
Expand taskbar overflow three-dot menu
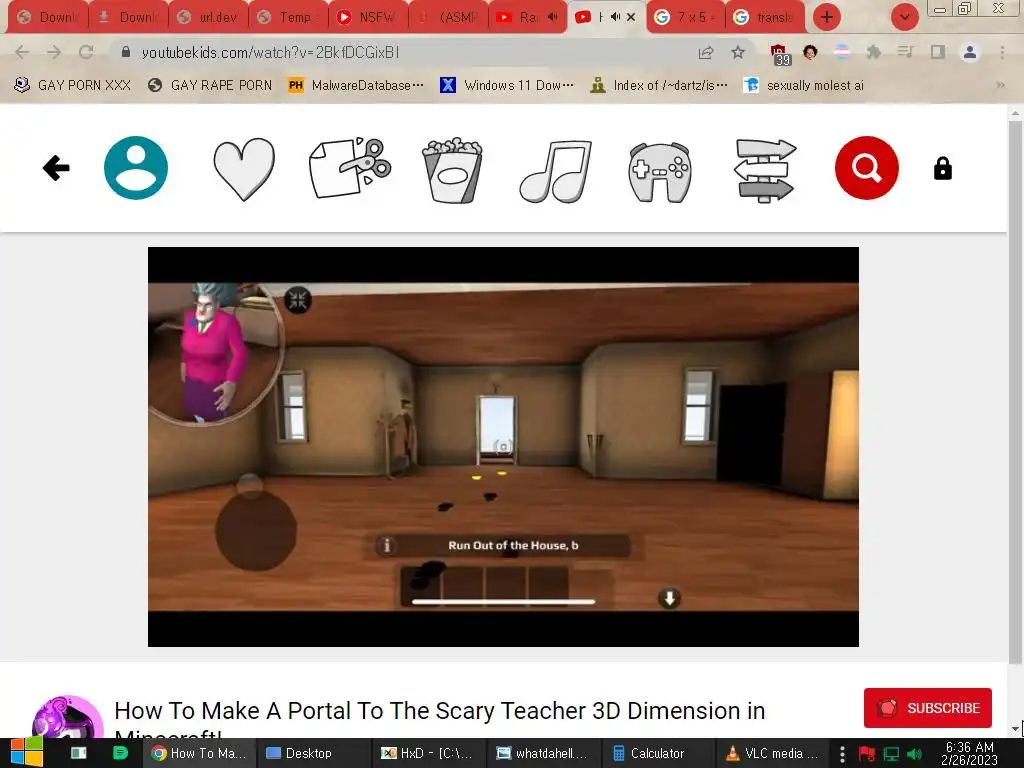[x=842, y=754]
